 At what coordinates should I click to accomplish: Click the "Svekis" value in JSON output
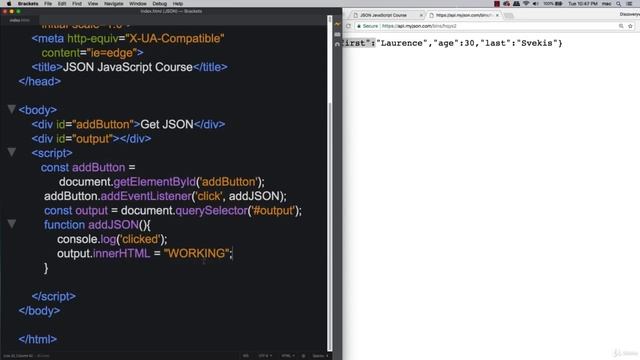click(537, 43)
